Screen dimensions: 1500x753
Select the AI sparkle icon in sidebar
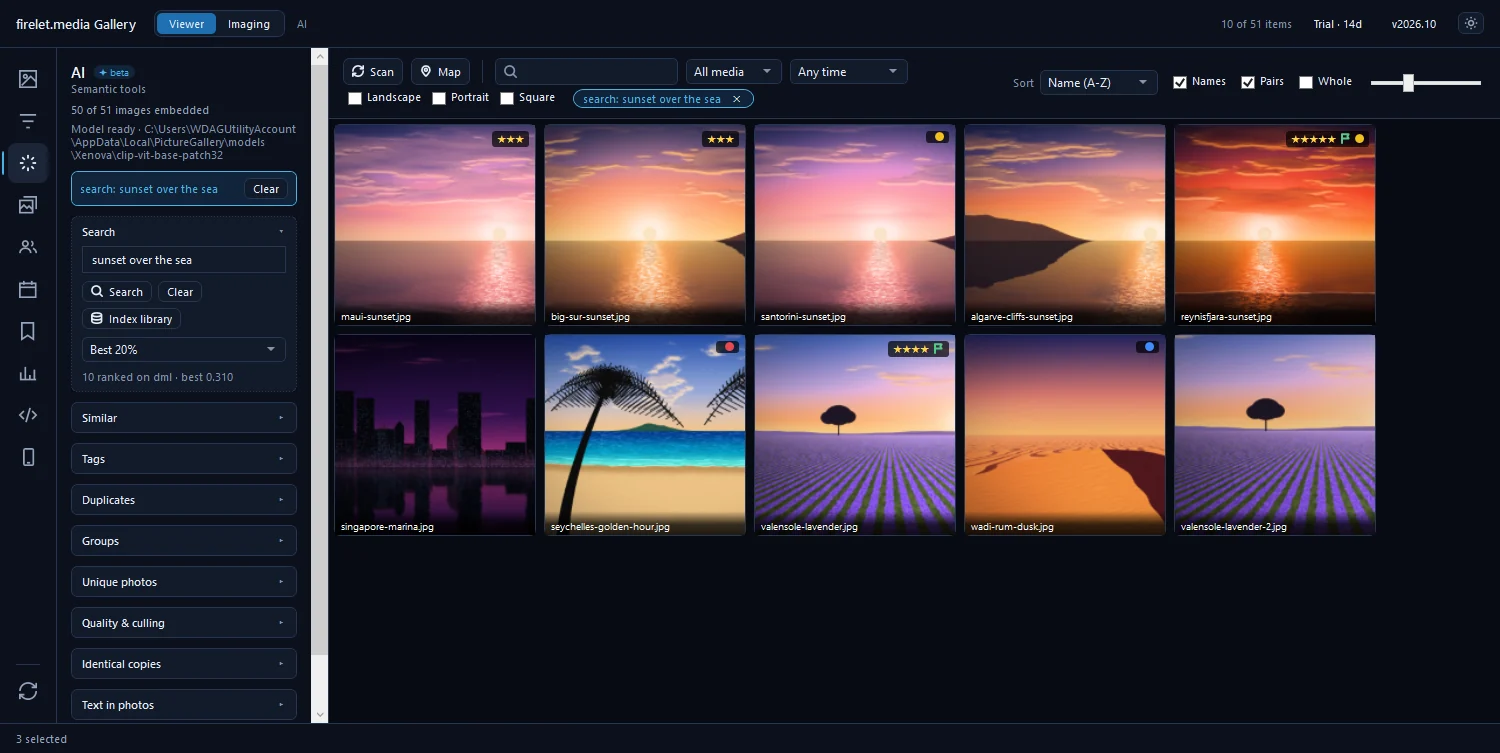28,163
